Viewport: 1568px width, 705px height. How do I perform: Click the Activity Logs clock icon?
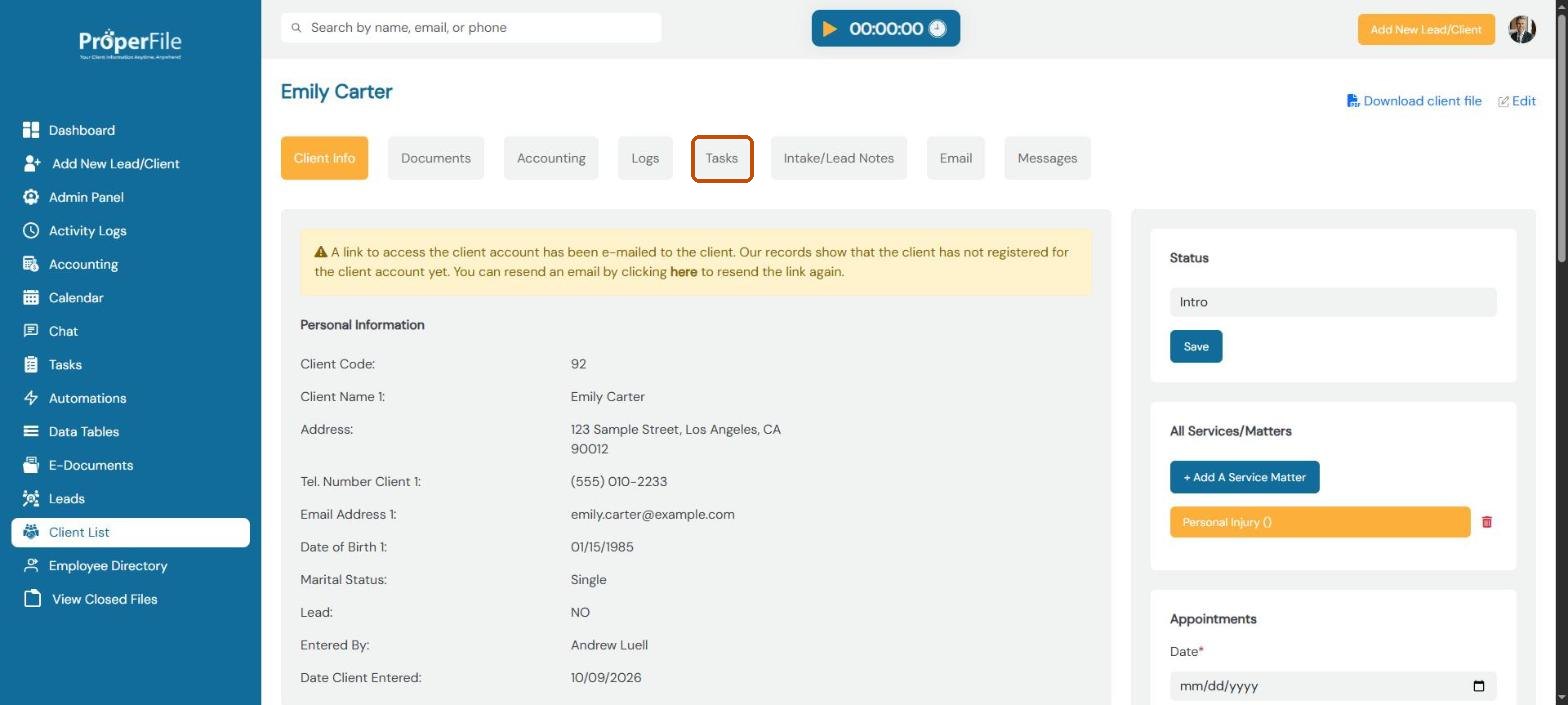point(31,230)
